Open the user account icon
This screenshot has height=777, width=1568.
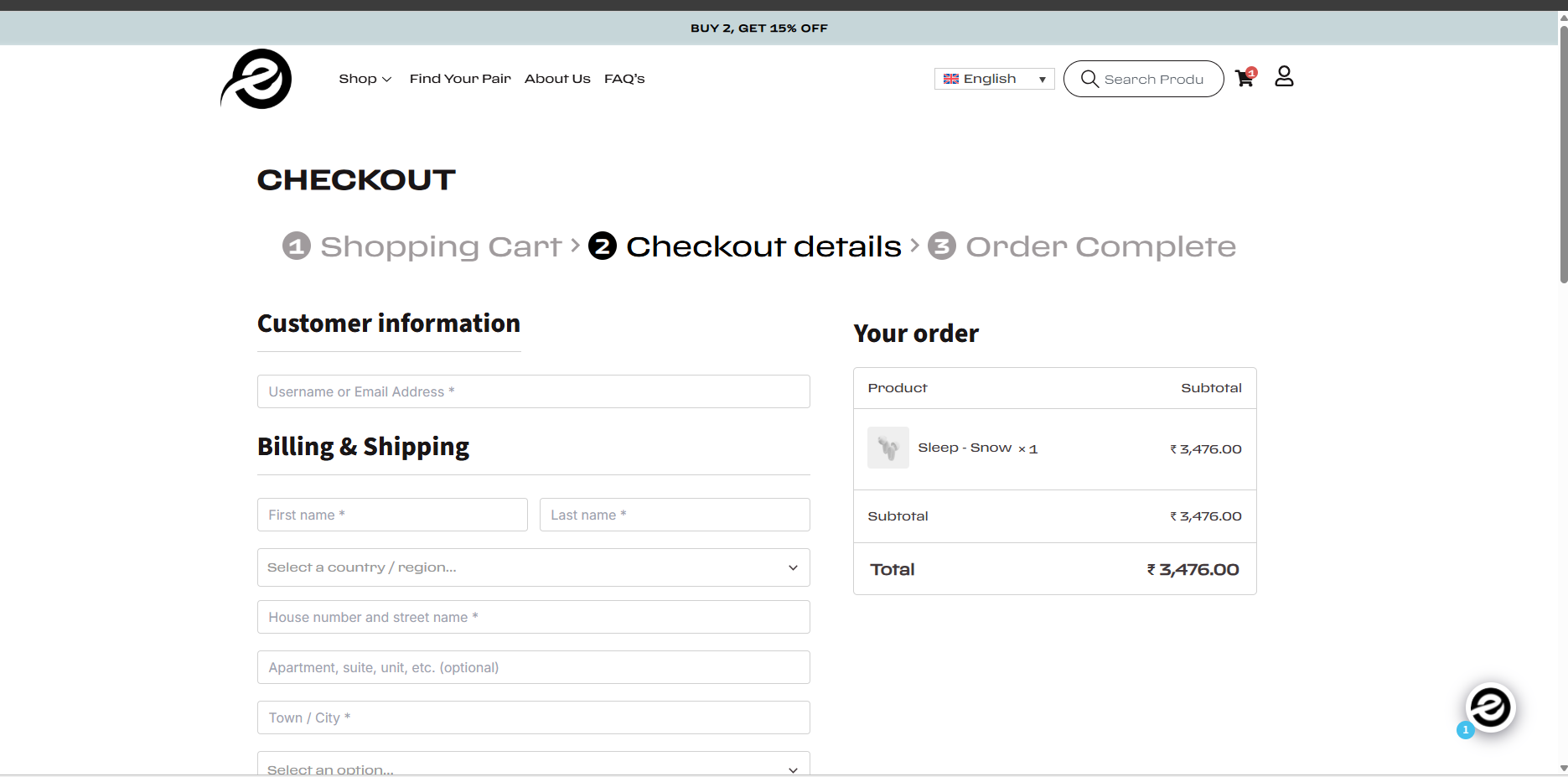coord(1284,77)
